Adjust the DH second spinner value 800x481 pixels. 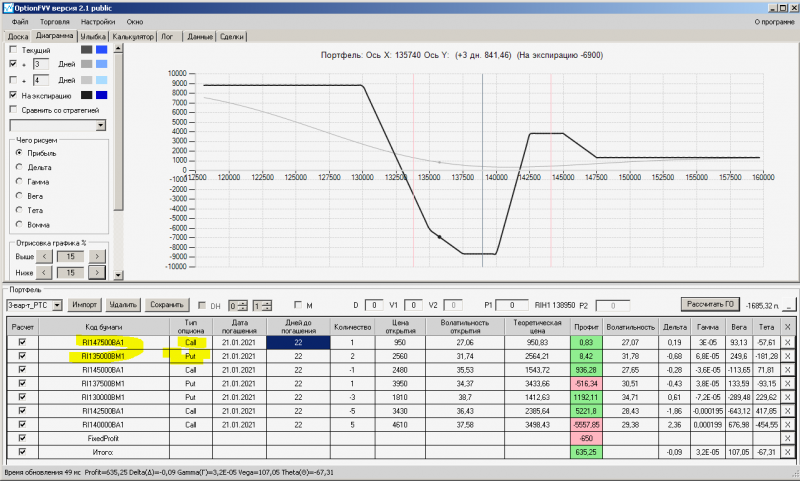(x=262, y=306)
